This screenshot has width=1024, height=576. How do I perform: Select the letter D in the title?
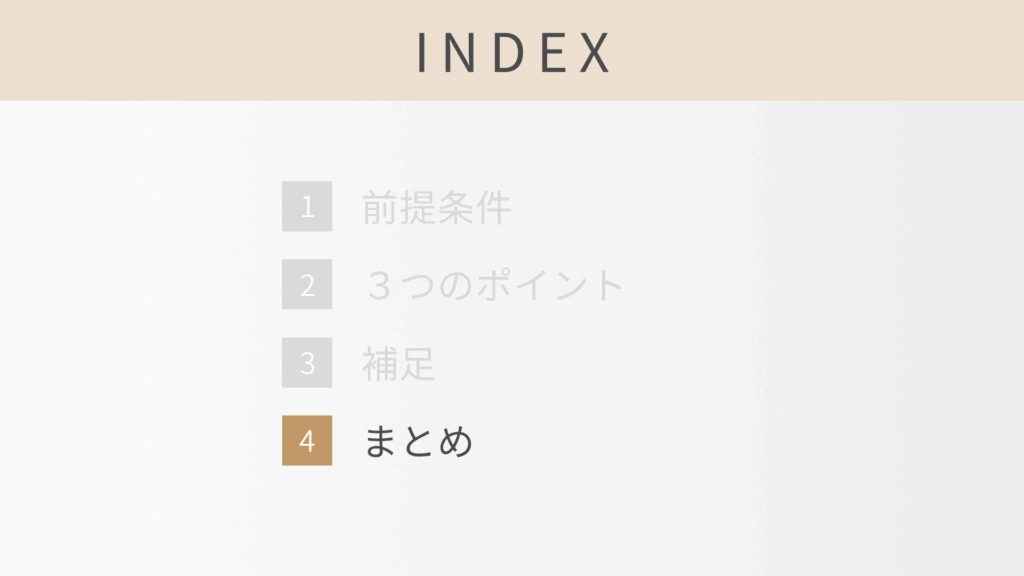coord(509,52)
